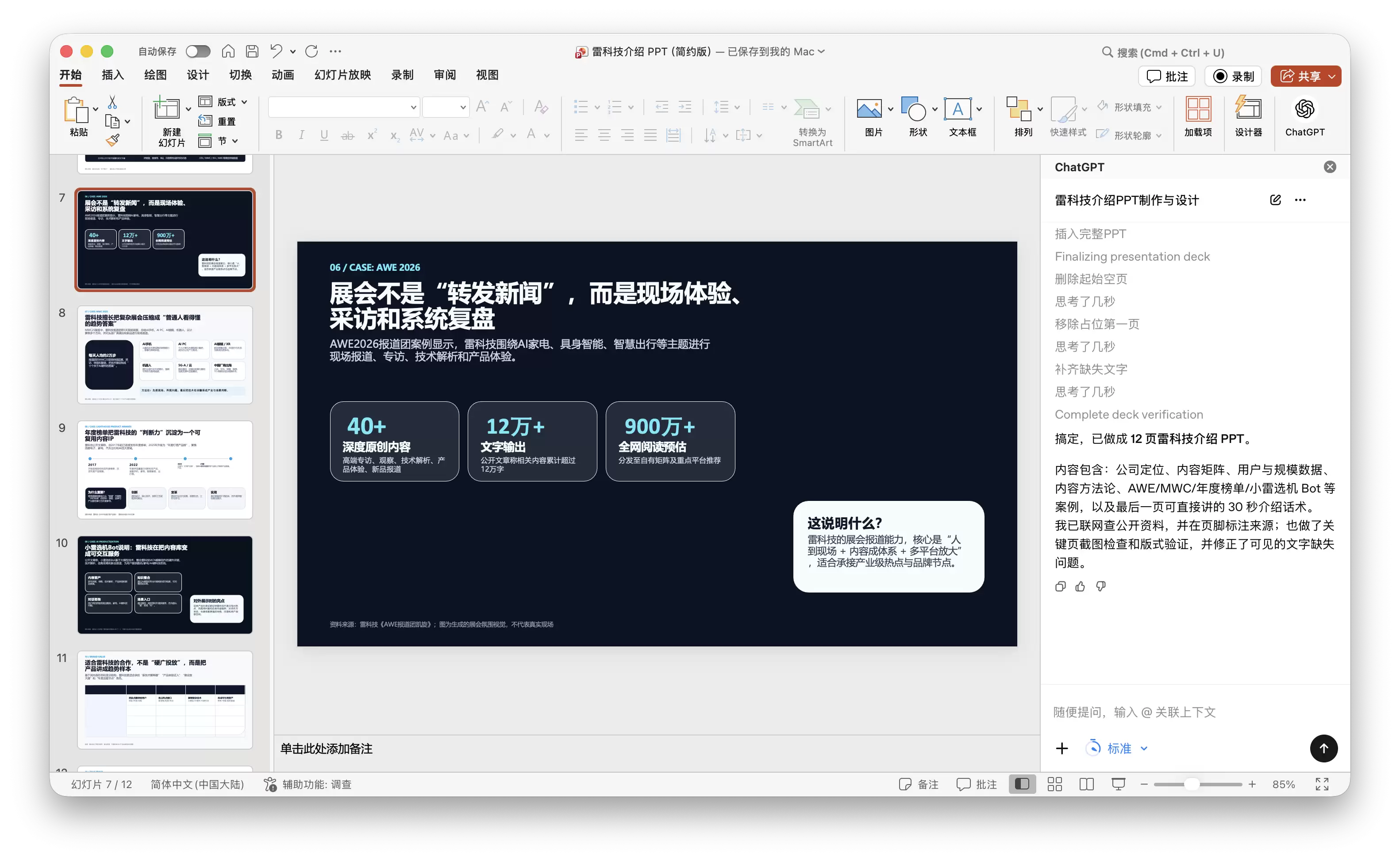The image size is (1400, 862).
Task: Toggle italic formatting
Action: 301,135
